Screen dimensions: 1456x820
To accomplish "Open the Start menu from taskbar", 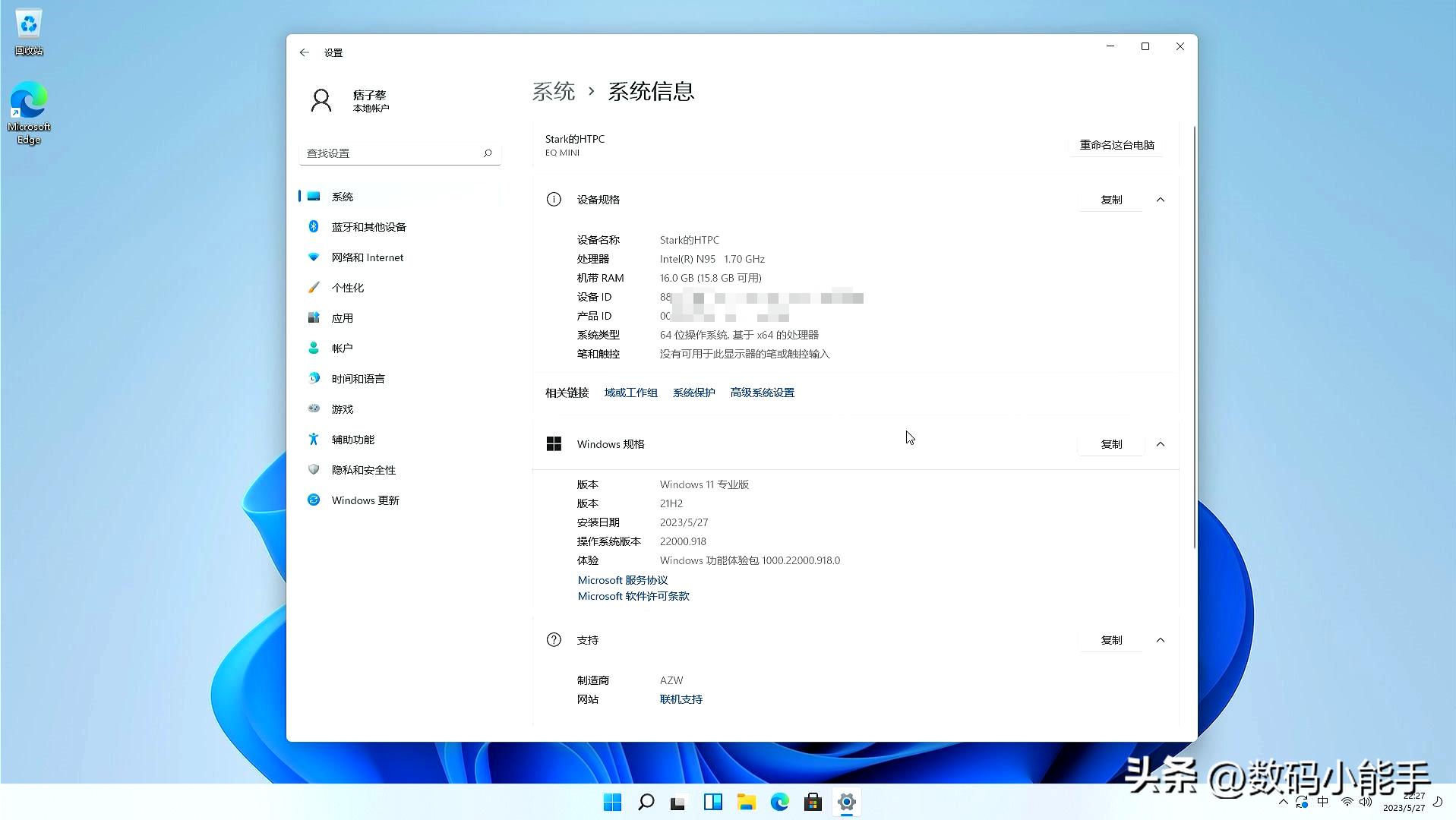I will click(612, 802).
